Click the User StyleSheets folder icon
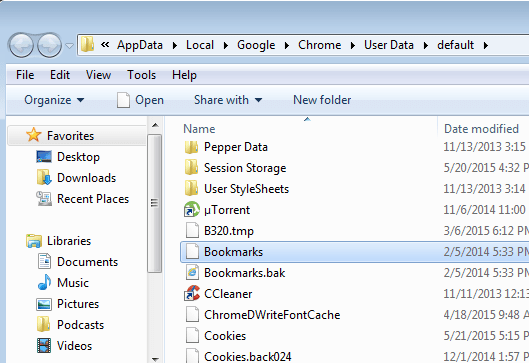529x363 pixels. (x=191, y=189)
